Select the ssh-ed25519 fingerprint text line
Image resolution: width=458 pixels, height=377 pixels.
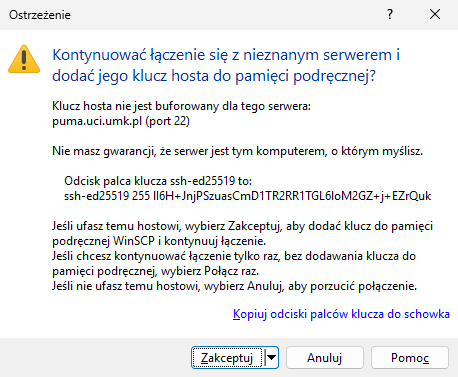coord(248,196)
